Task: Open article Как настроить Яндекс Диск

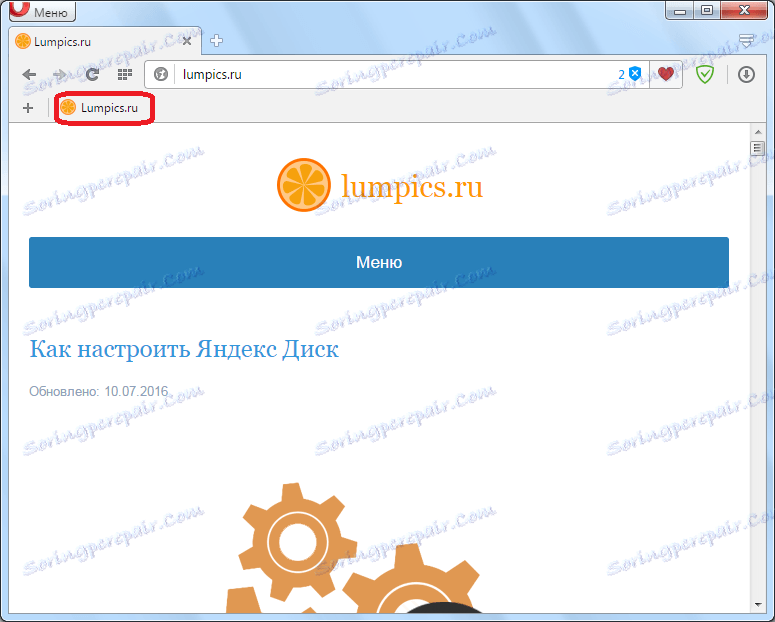Action: [184, 349]
